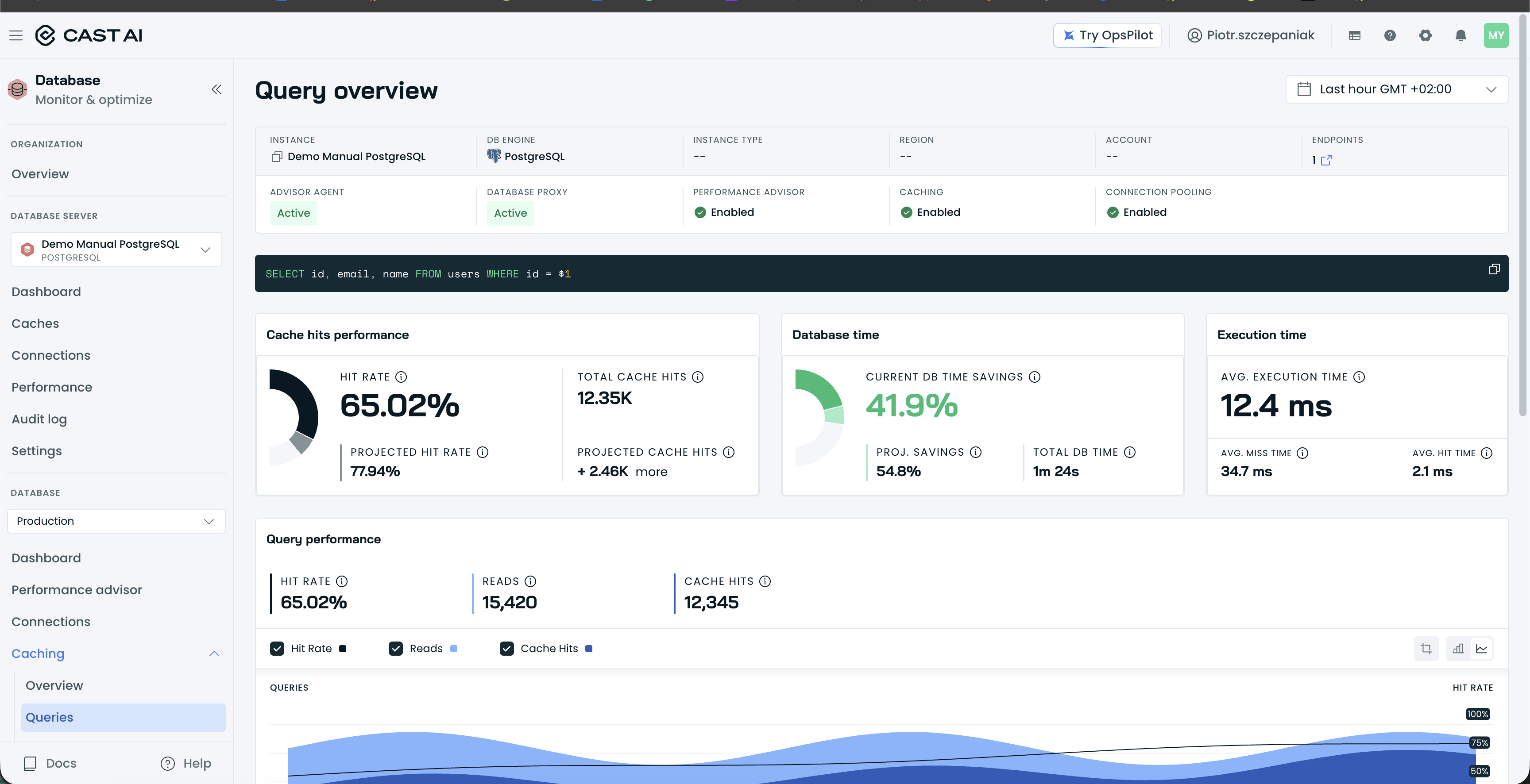Click info icon next to Total Cache Hits
Screen dimensions: 1530x784
(x=698, y=377)
